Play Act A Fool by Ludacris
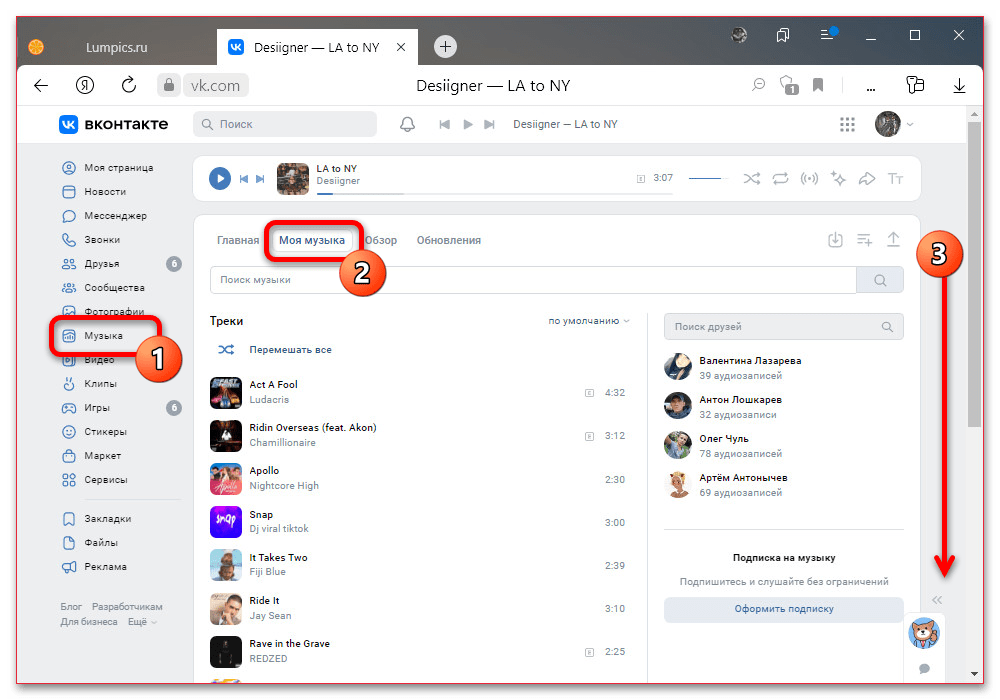Screen dimensions: 1000x700 (x=418, y=392)
